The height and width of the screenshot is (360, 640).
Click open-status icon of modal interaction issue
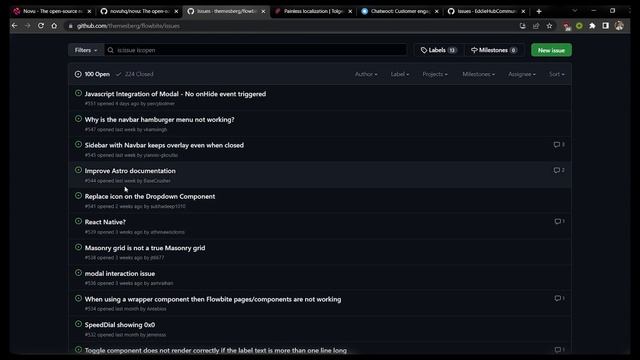tap(78, 273)
